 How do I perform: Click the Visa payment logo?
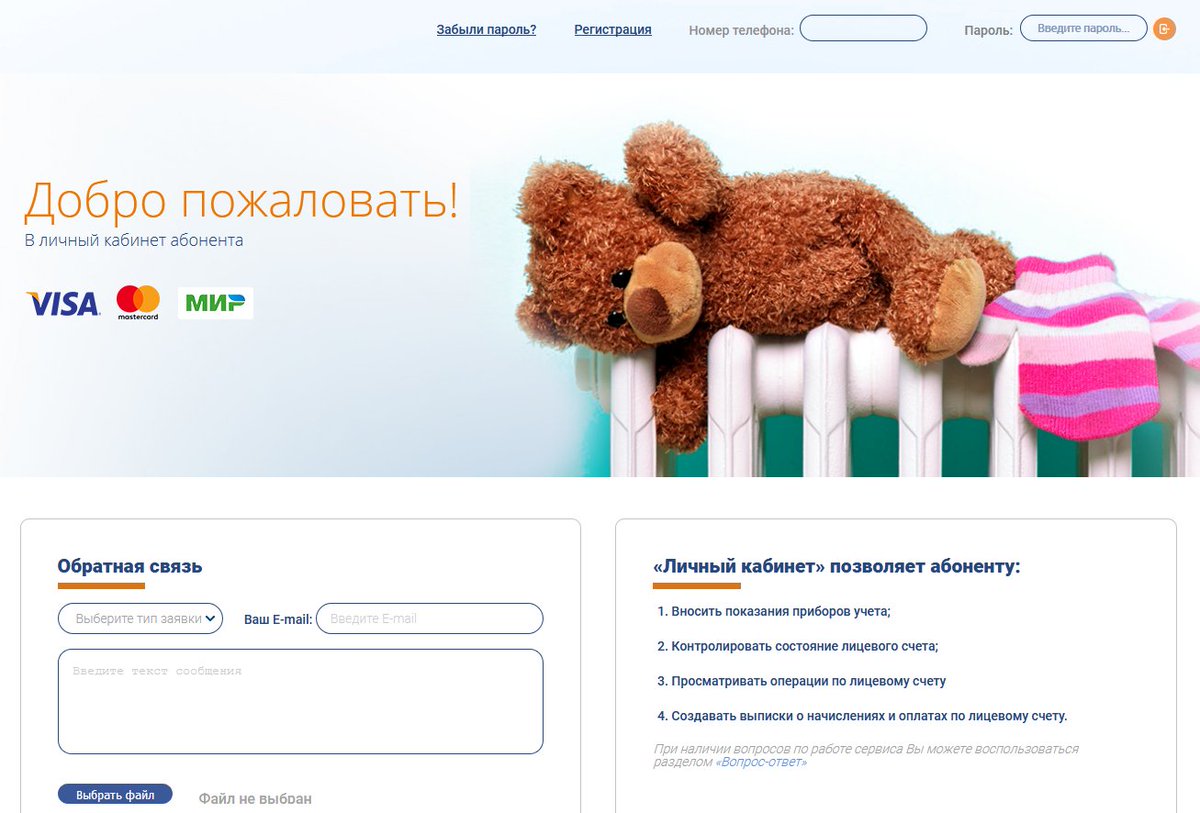tap(63, 304)
